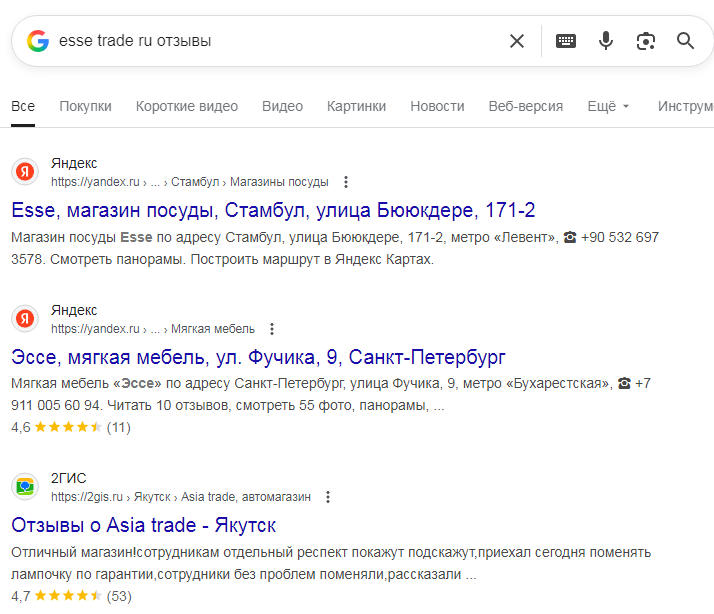This screenshot has height=614, width=714.
Task: Switch to the Картинки tab
Action: [x=356, y=106]
